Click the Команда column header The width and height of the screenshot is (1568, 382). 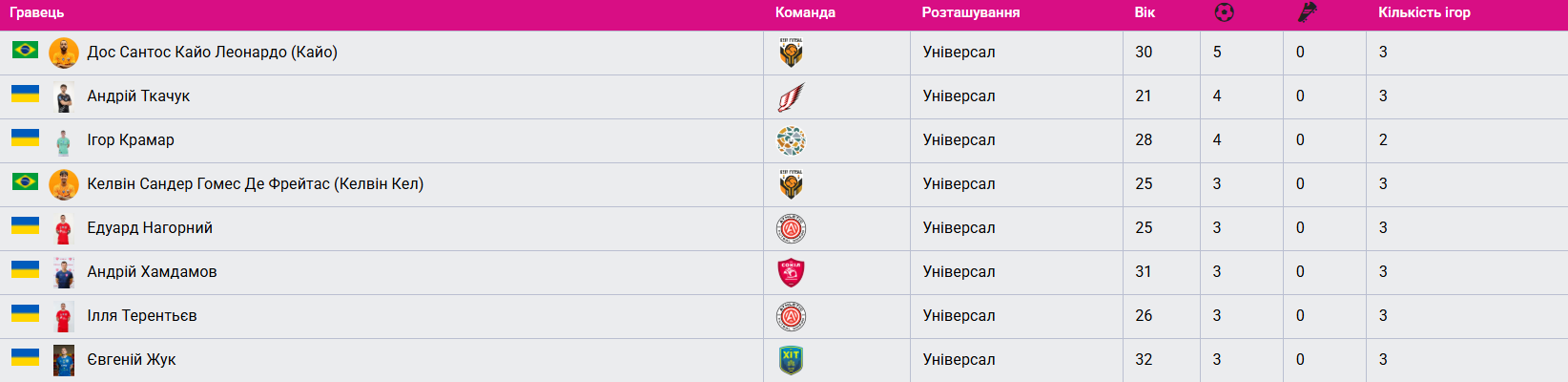tap(805, 12)
